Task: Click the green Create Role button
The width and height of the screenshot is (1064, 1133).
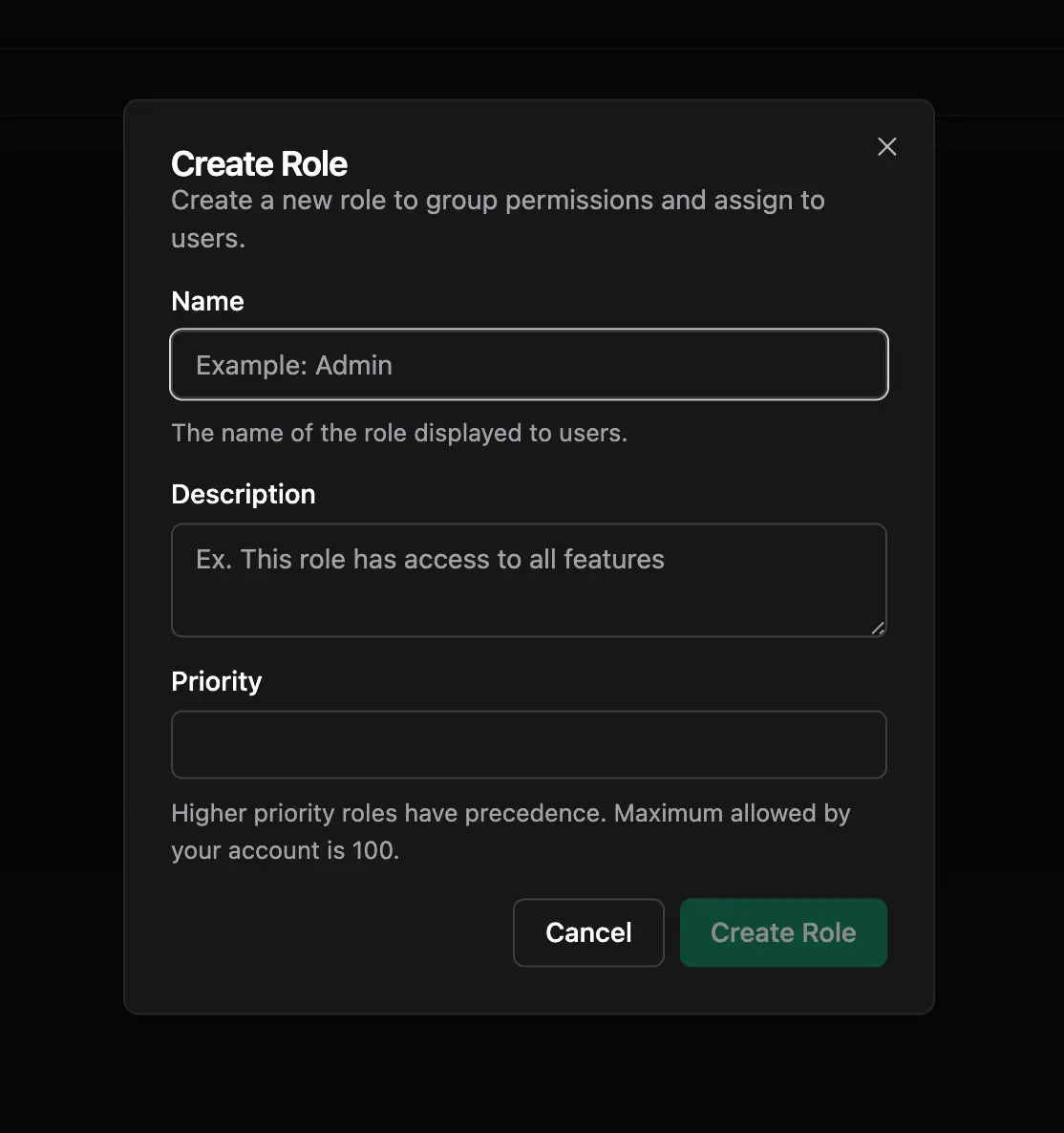Action: coord(783,932)
